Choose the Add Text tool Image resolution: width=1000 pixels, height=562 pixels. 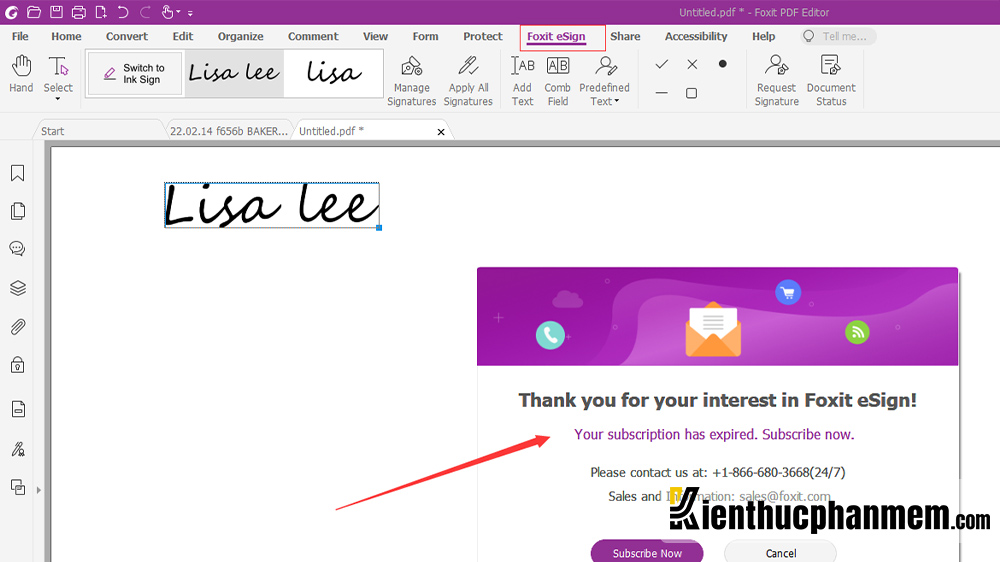pyautogui.click(x=522, y=80)
